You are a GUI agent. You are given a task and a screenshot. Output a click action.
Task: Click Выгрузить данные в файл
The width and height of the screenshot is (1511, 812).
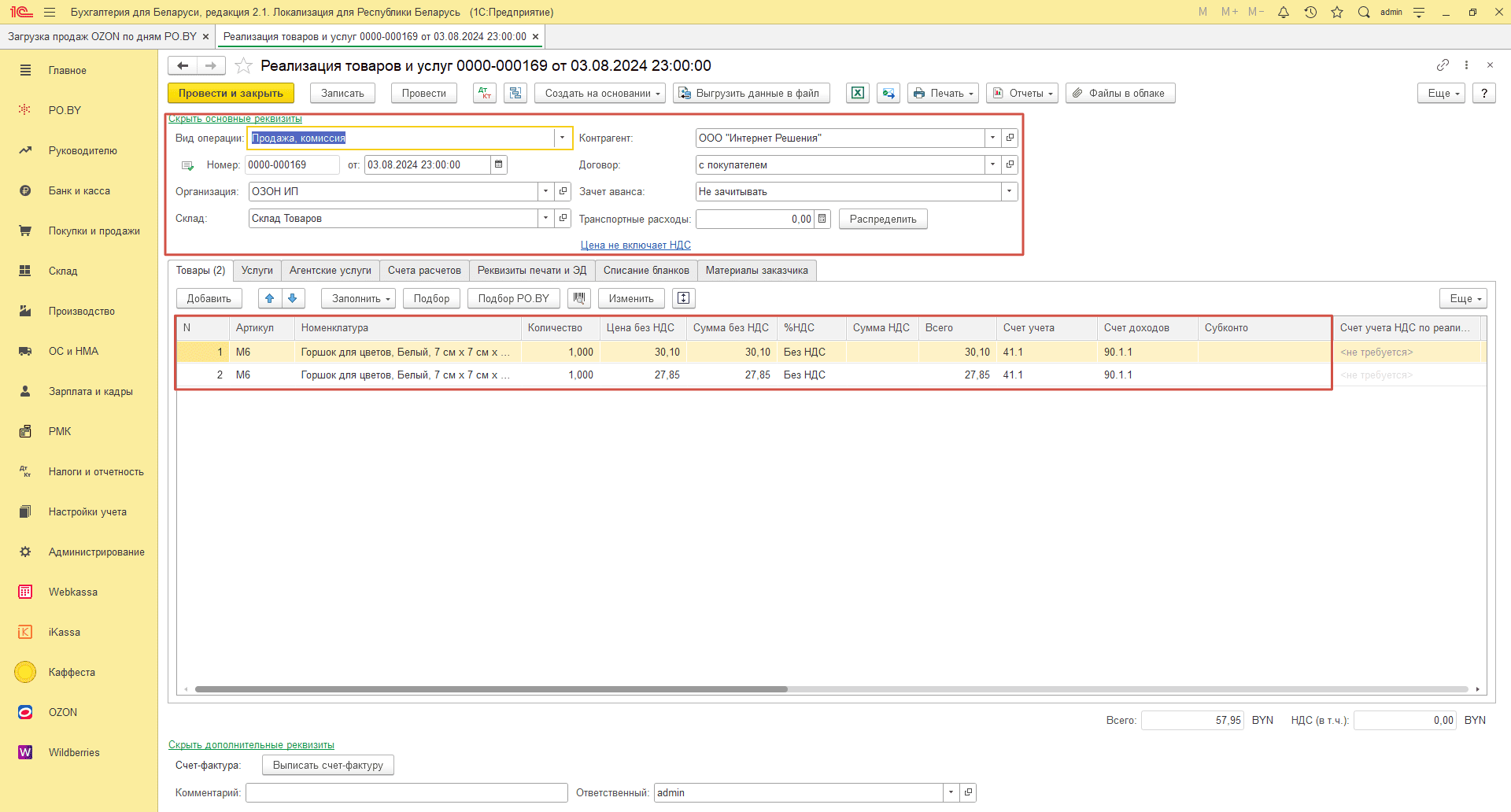pyautogui.click(x=752, y=93)
